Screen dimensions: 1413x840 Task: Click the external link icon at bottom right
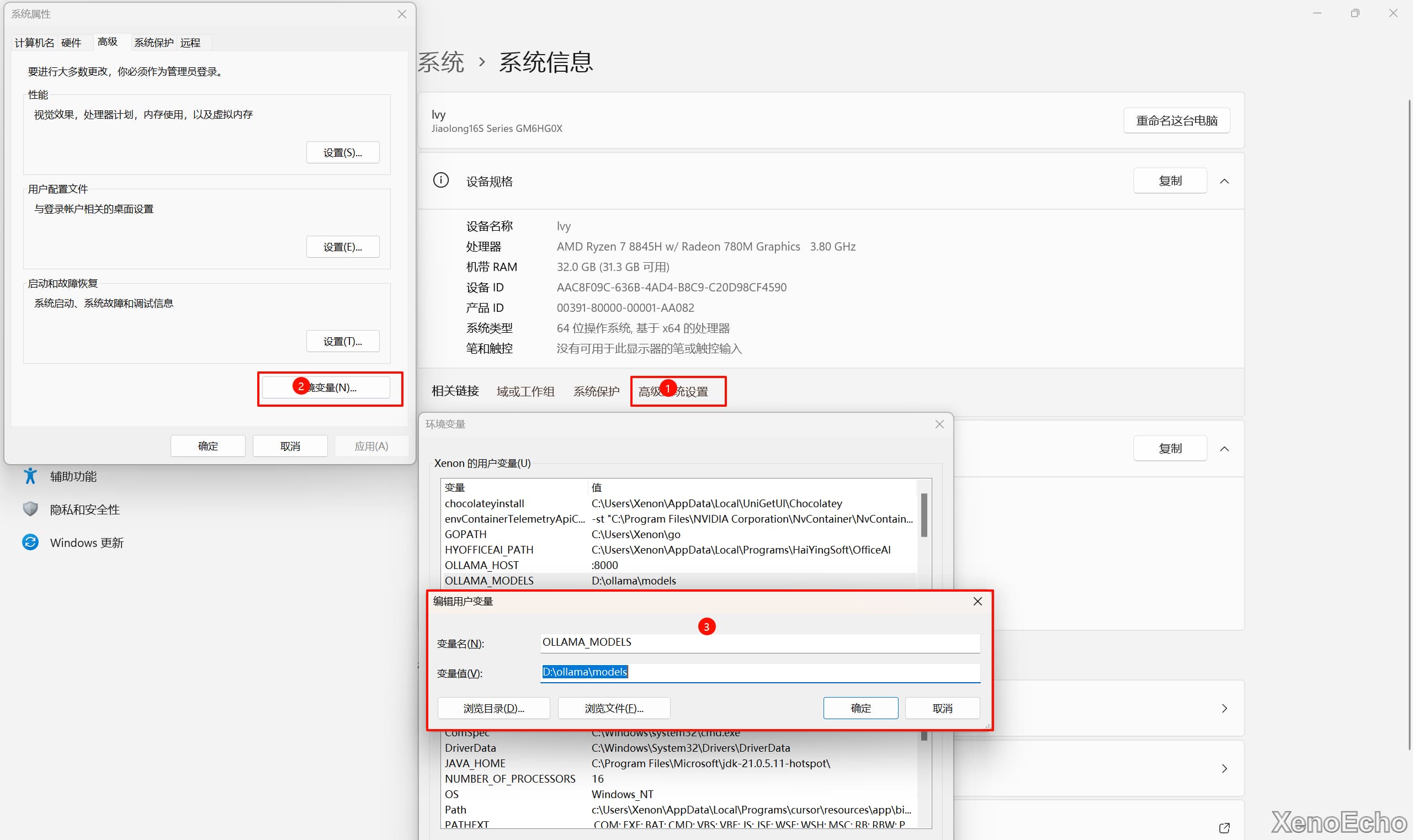coord(1224,827)
